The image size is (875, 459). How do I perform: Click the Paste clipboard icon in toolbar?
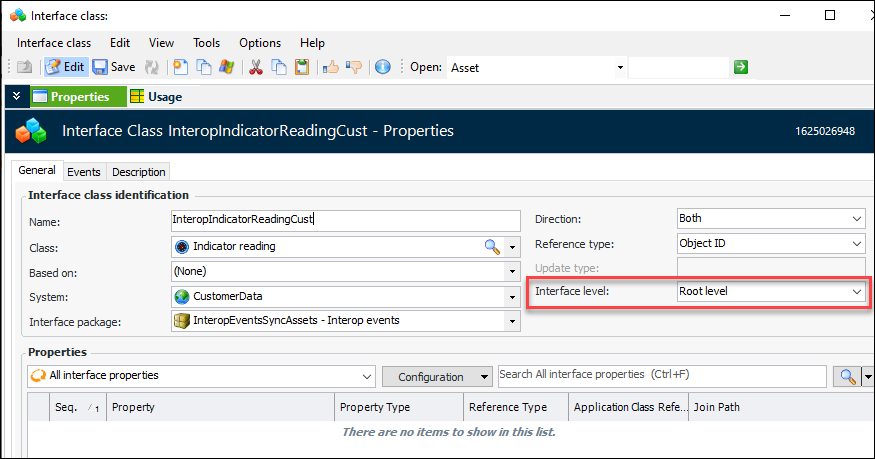(301, 67)
